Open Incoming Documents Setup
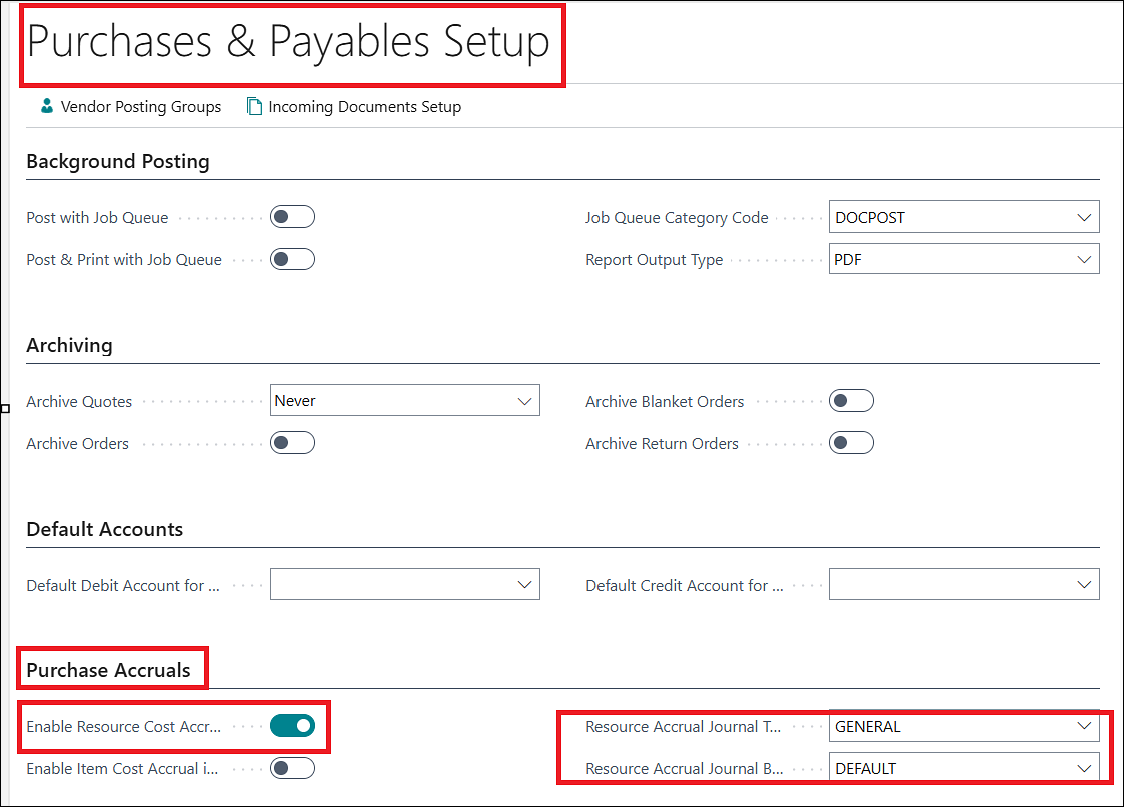The height and width of the screenshot is (807, 1124). pyautogui.click(x=364, y=107)
